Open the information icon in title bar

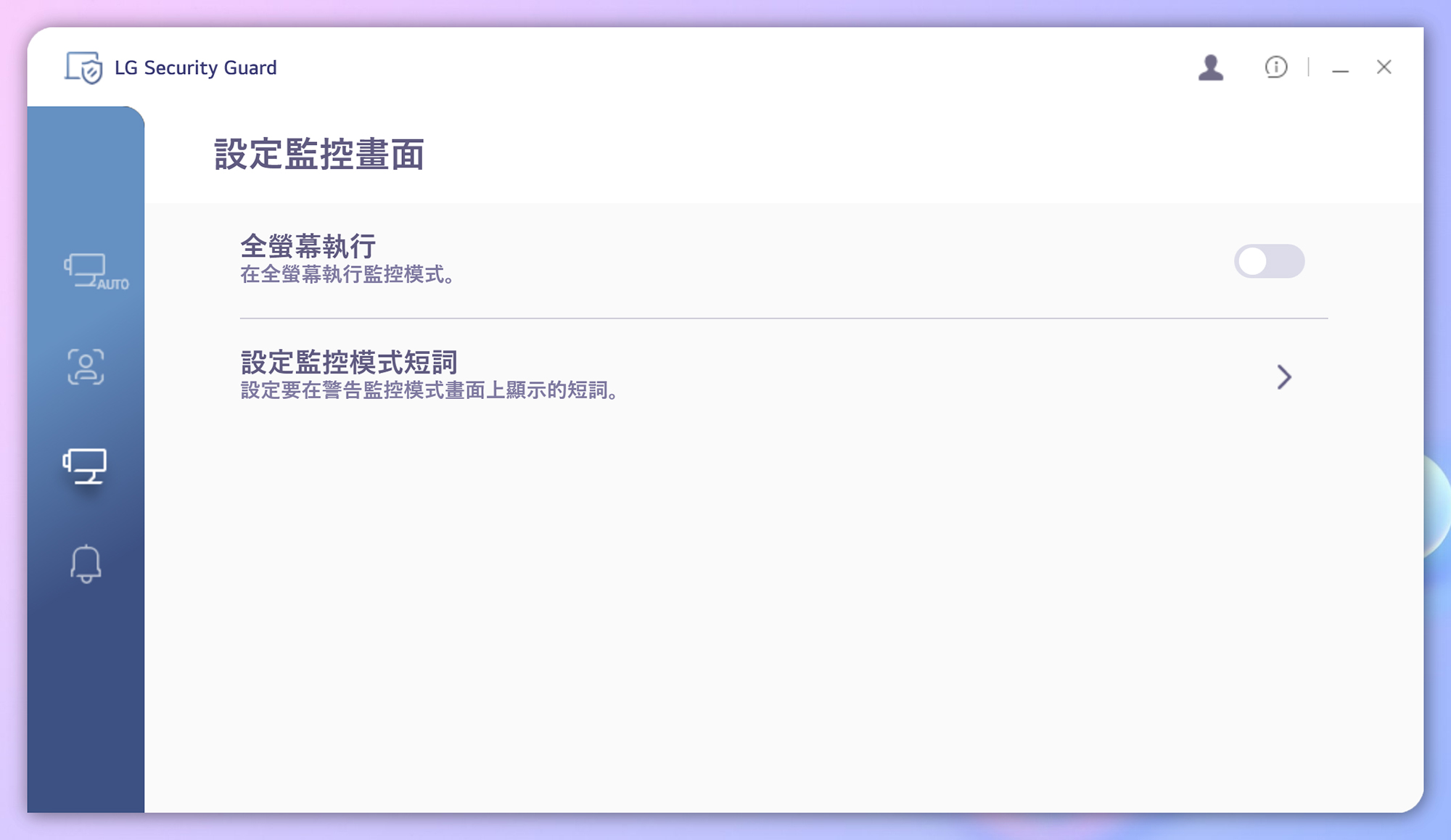point(1275,67)
